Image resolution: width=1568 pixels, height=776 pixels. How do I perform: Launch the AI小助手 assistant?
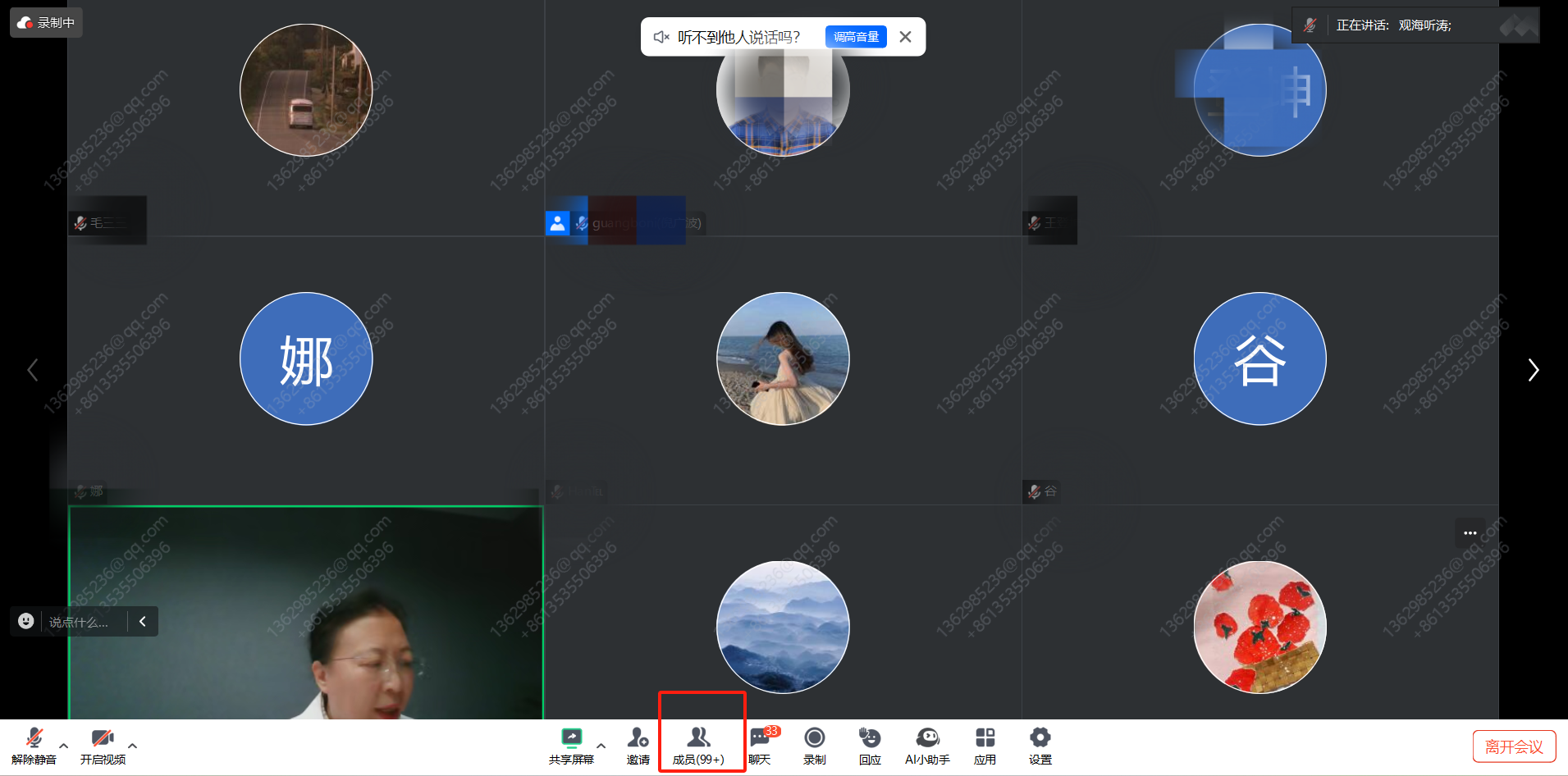coord(927,745)
